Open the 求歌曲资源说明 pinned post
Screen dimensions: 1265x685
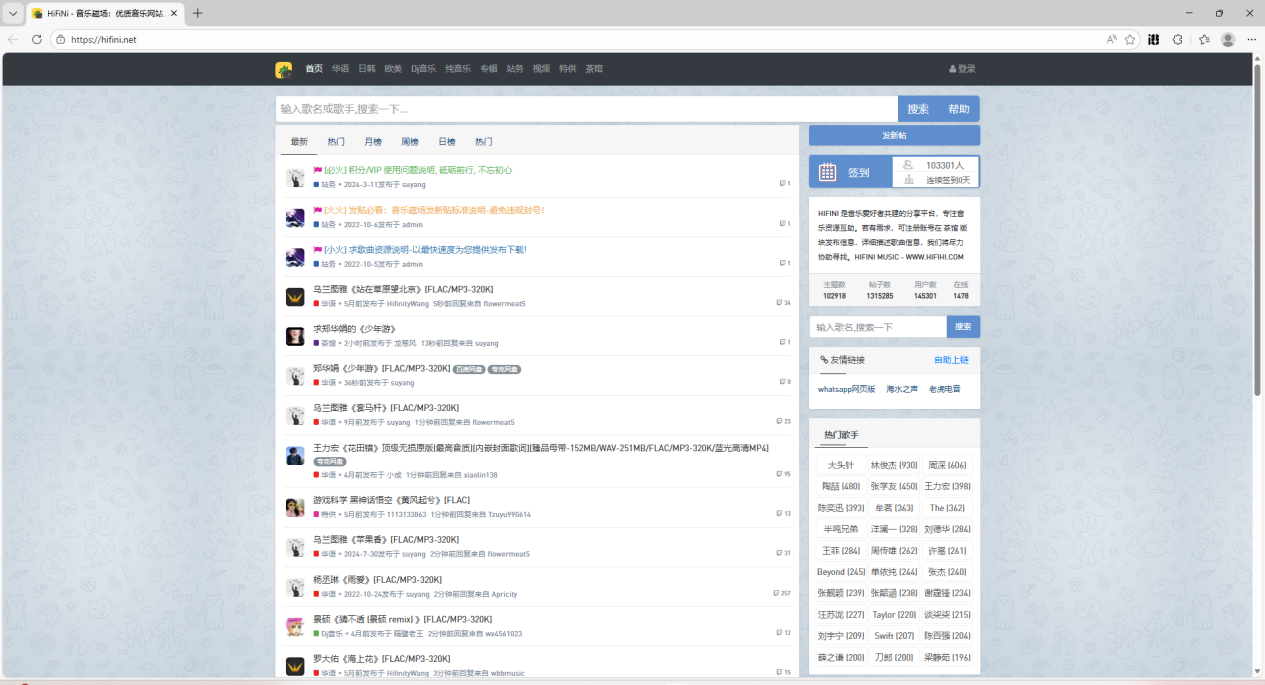coord(425,249)
